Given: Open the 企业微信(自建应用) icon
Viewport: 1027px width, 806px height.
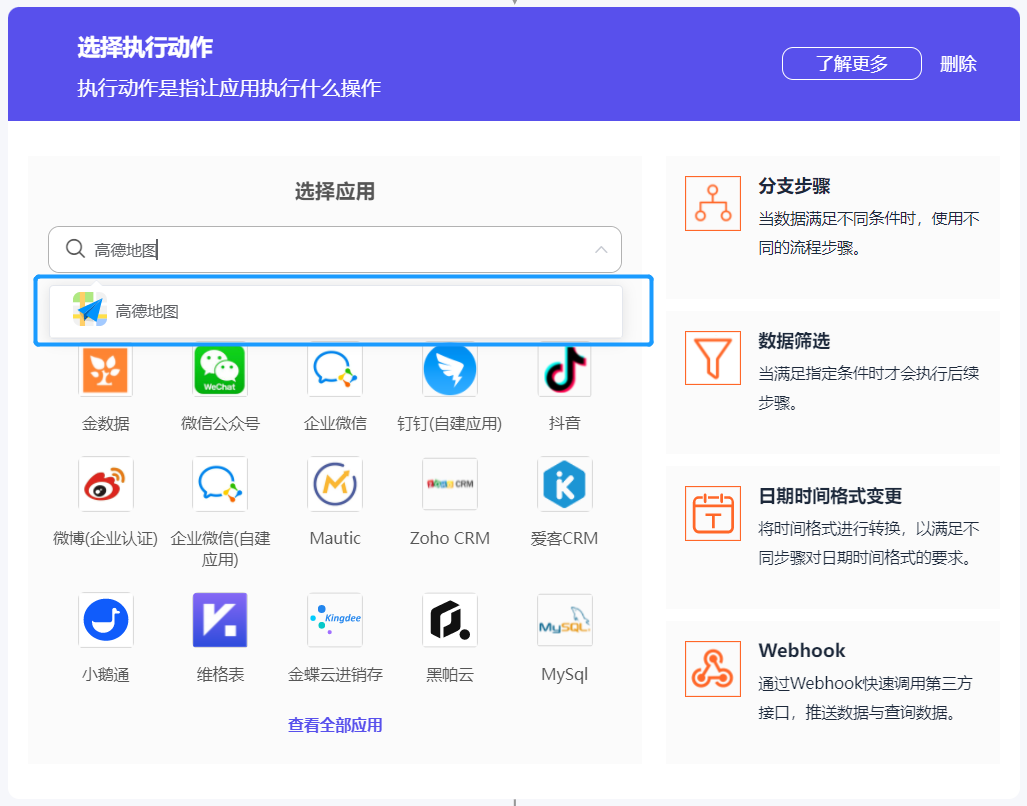Looking at the screenshot, I should (220, 484).
